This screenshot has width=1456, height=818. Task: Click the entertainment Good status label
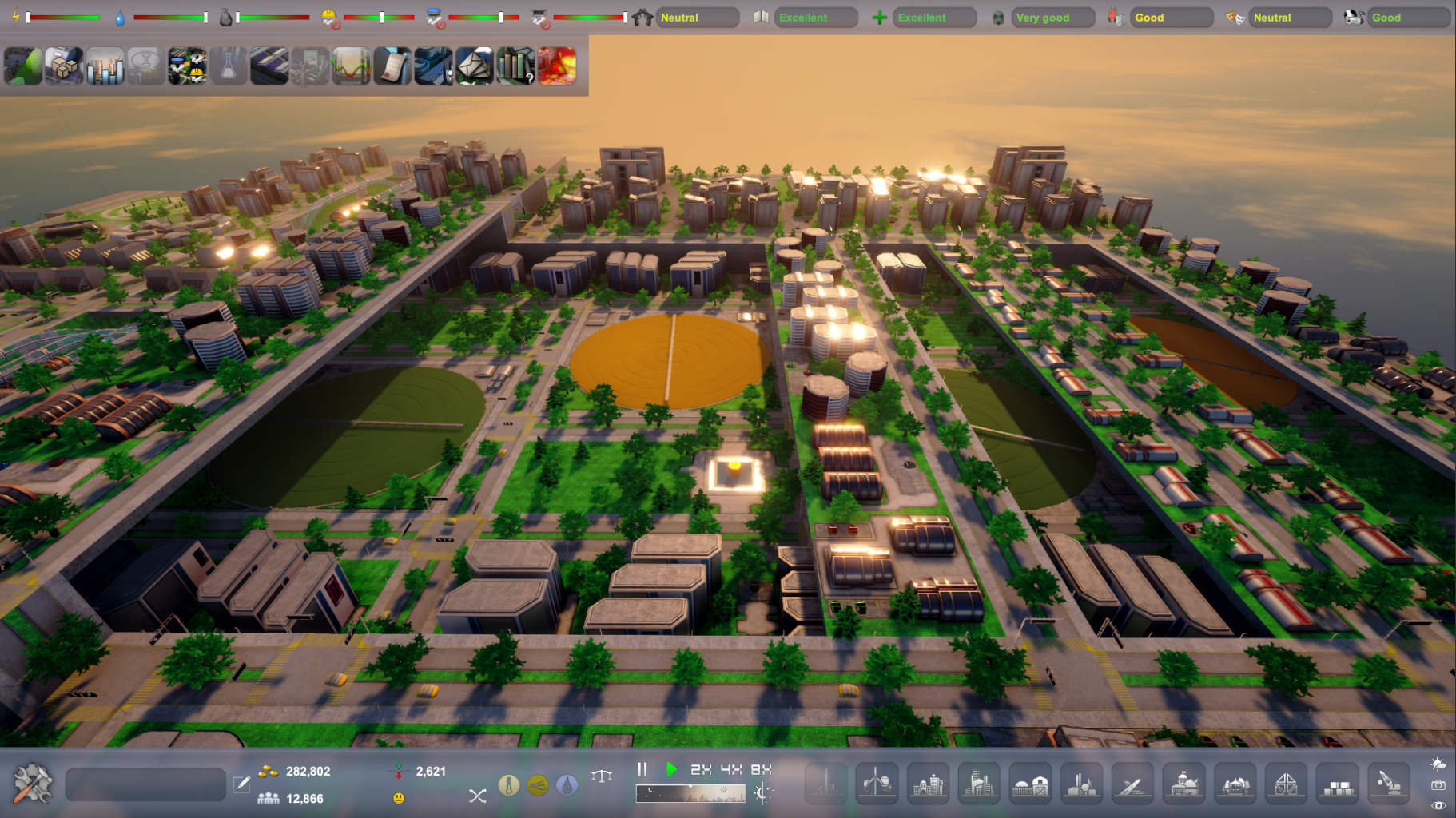pyautogui.click(x=1386, y=18)
